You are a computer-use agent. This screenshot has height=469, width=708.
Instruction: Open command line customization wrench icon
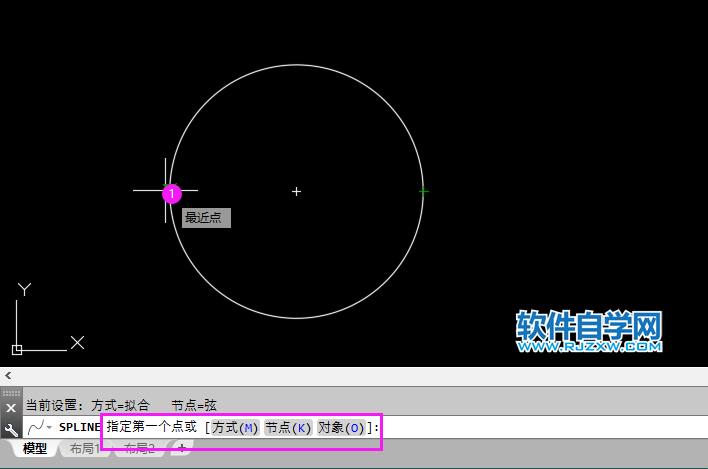[x=11, y=429]
